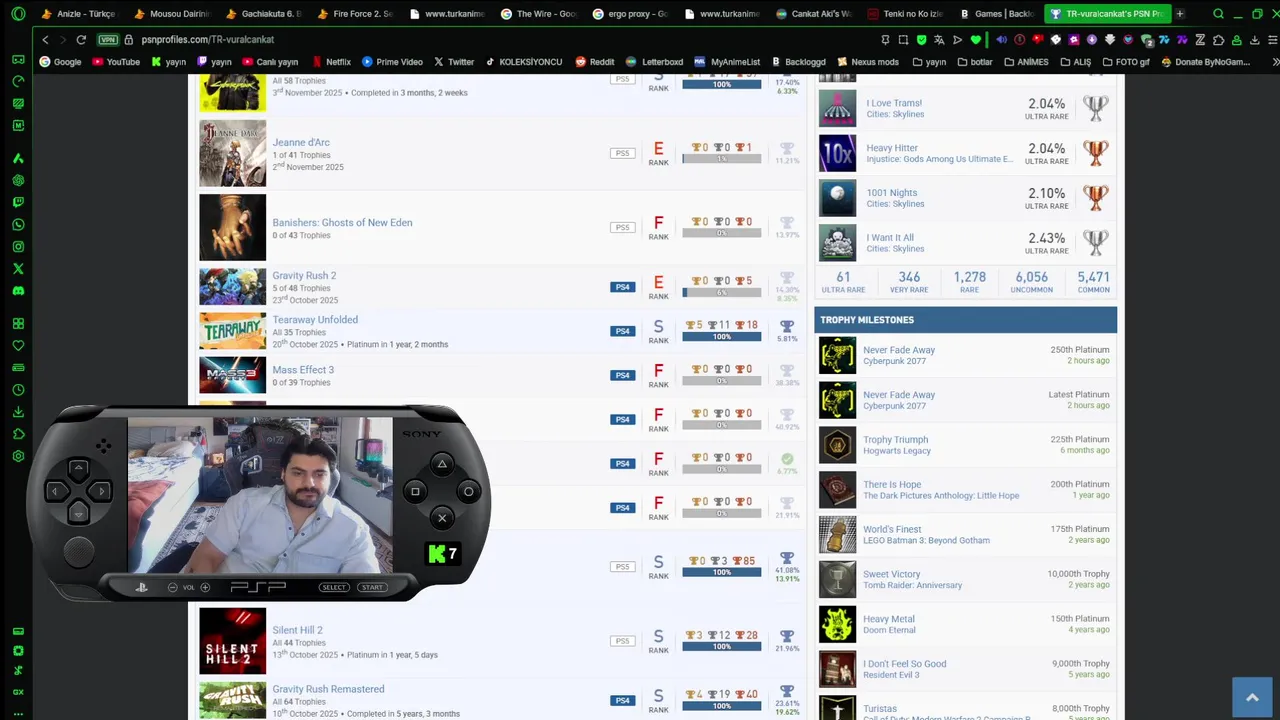Open the FOTO gif bookmark folder
The image size is (1280, 720).
click(1124, 62)
